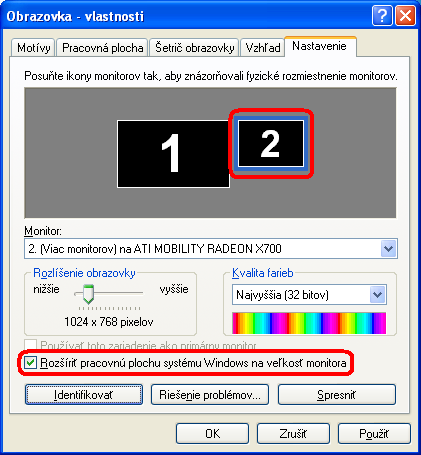Click the color quality spectrum bar

tap(309, 323)
